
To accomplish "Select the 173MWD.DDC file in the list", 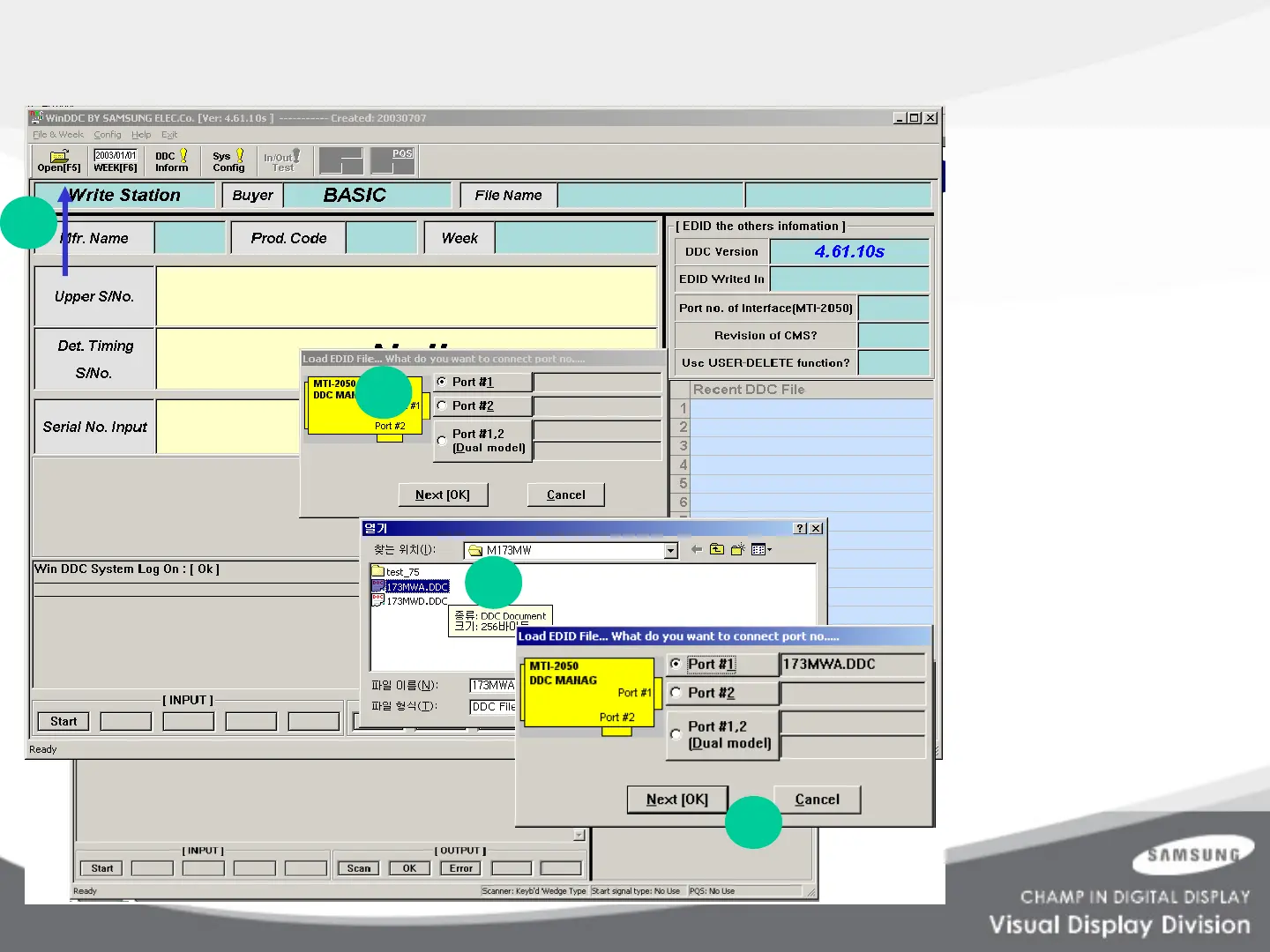I will coord(416,601).
